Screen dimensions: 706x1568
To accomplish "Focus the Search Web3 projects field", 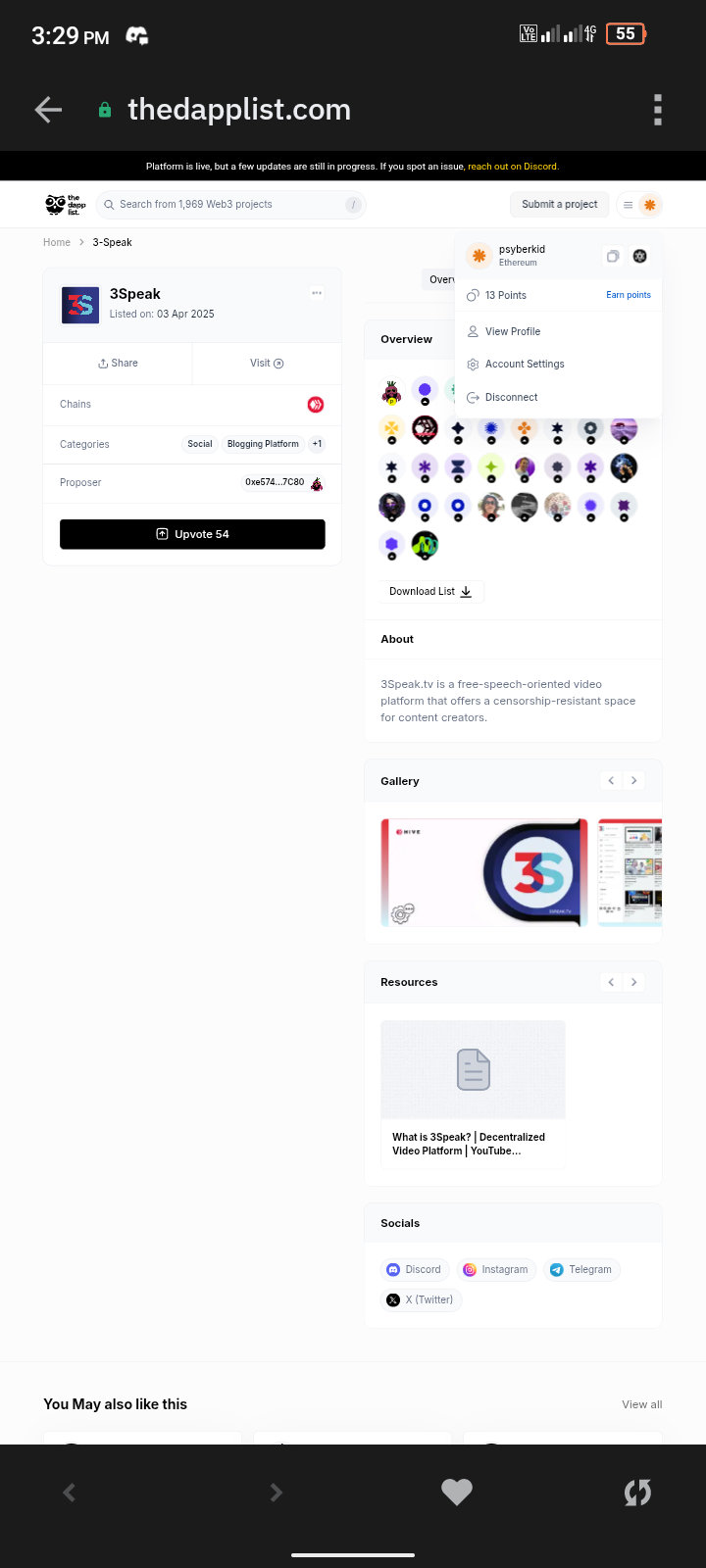I will click(x=231, y=204).
